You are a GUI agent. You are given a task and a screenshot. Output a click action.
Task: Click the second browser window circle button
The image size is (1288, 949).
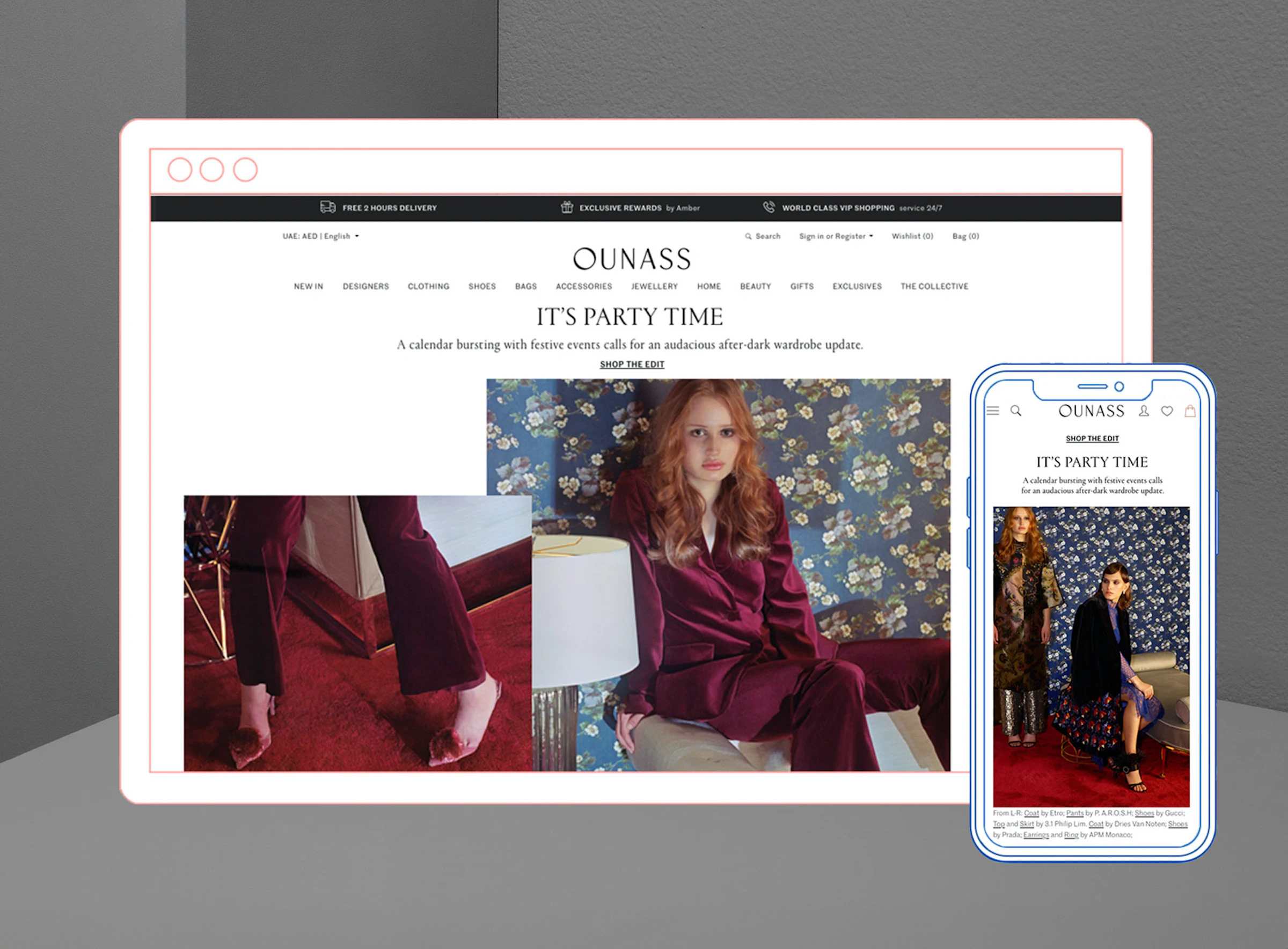coord(211,170)
